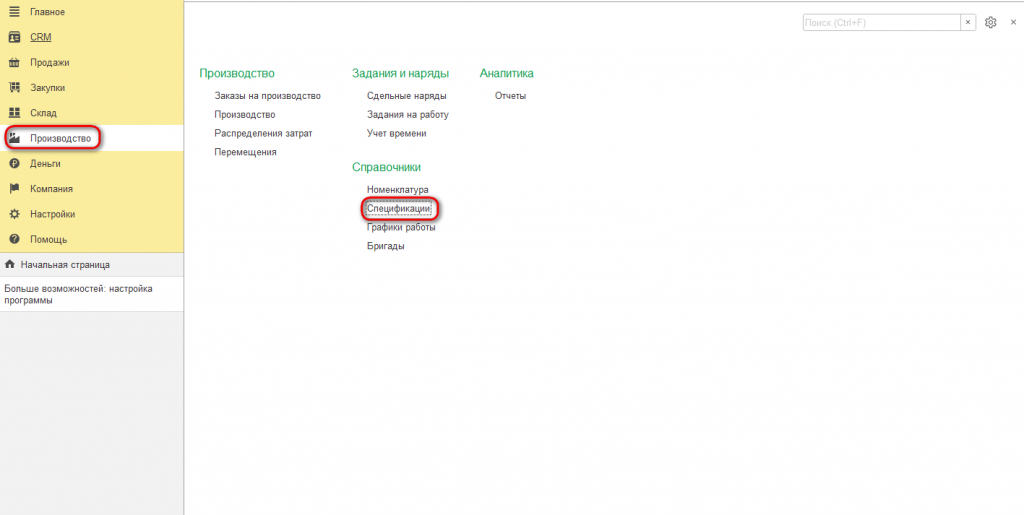Open the Производство documents link
This screenshot has width=1024, height=515.
[245, 114]
